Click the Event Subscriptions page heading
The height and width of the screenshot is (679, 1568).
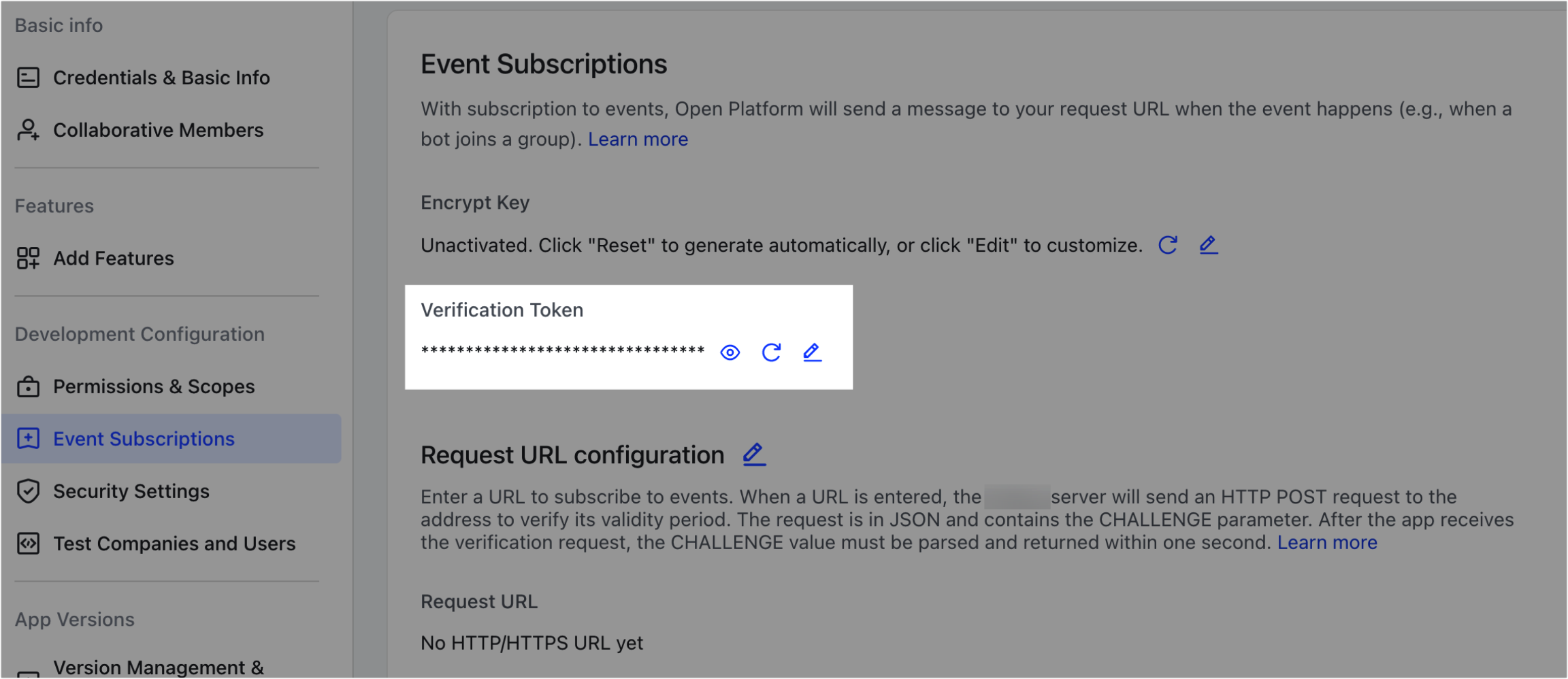[x=544, y=64]
